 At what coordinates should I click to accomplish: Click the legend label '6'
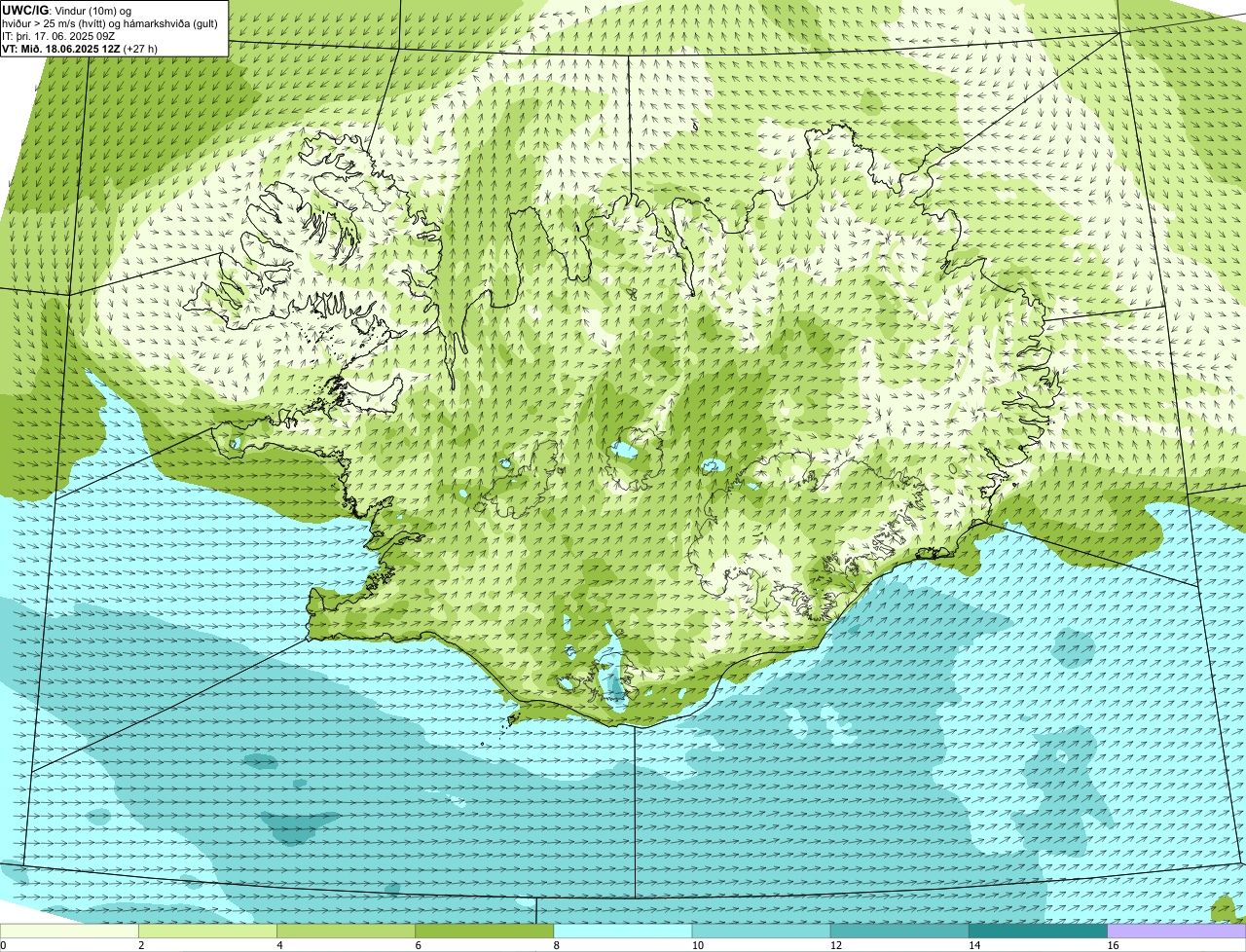pyautogui.click(x=418, y=945)
